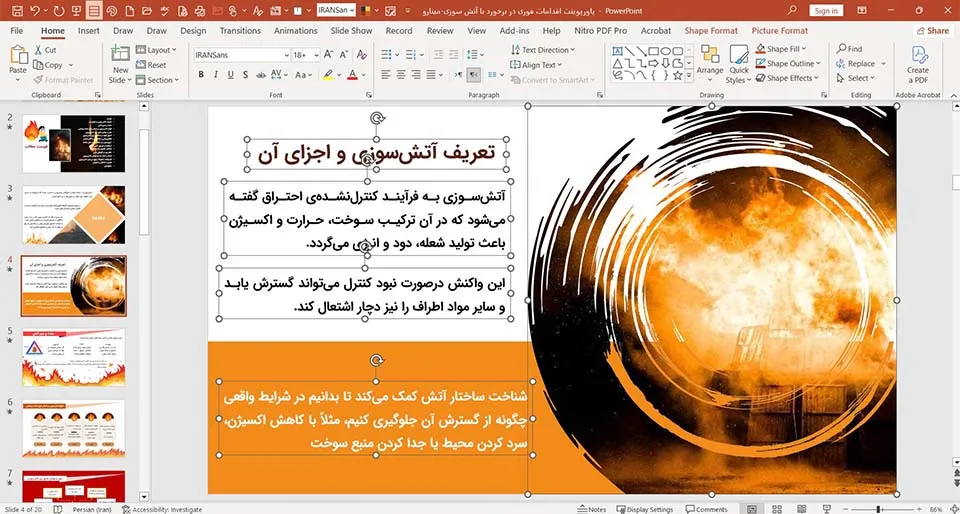Open the Animations tab
Image resolution: width=960 pixels, height=514 pixels.
pos(296,31)
